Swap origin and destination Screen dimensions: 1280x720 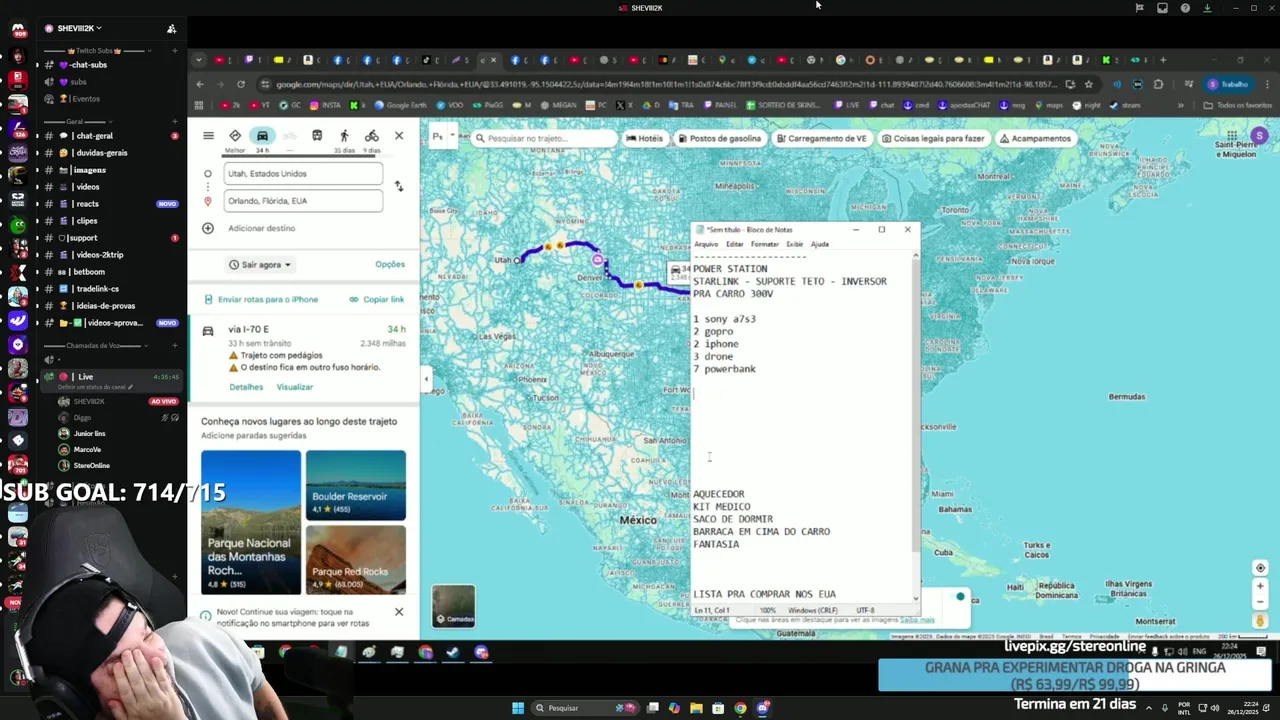[x=399, y=187]
